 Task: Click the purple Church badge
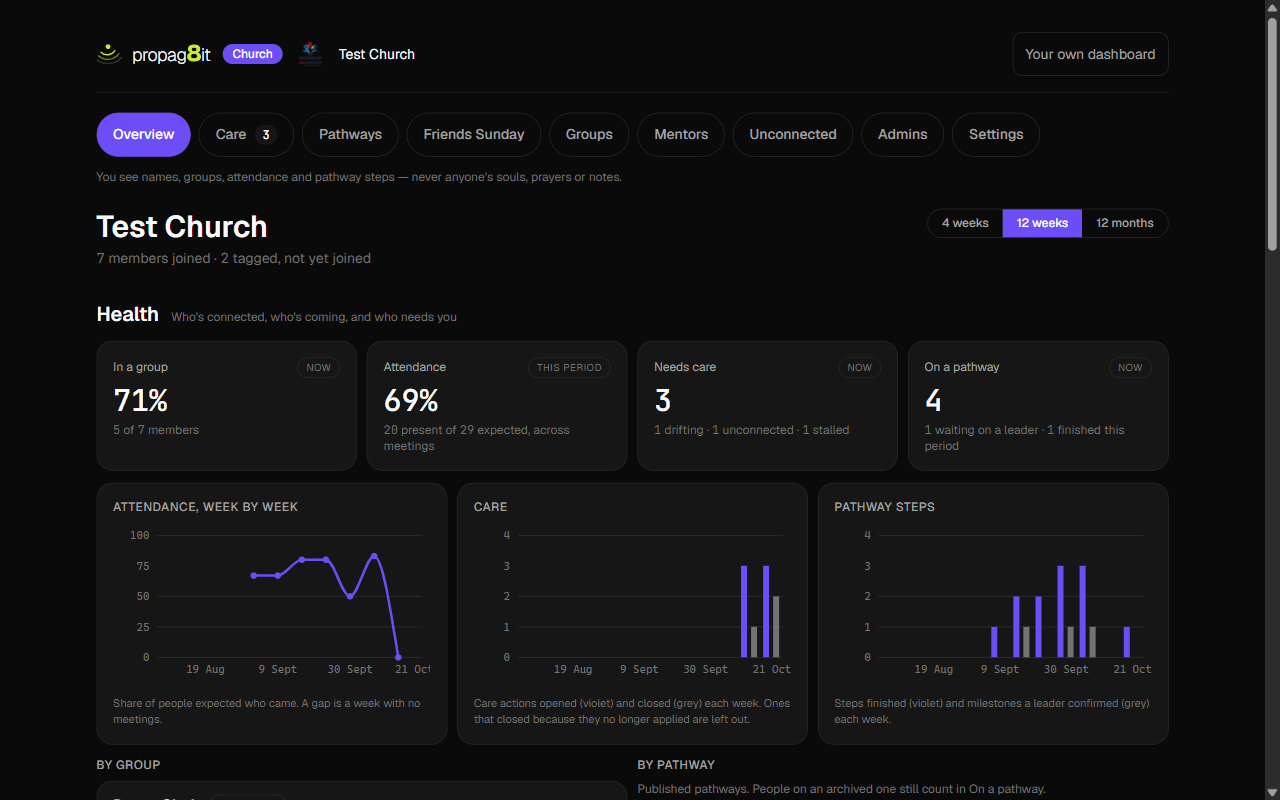(253, 54)
